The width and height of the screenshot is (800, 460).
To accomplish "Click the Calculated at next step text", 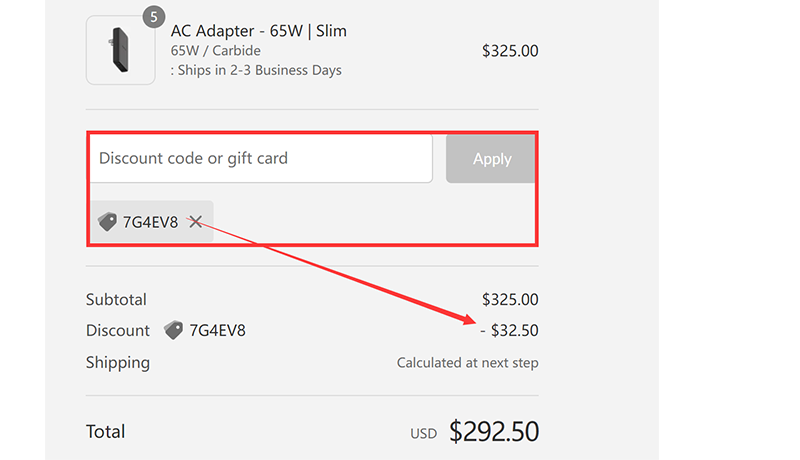I will [467, 363].
